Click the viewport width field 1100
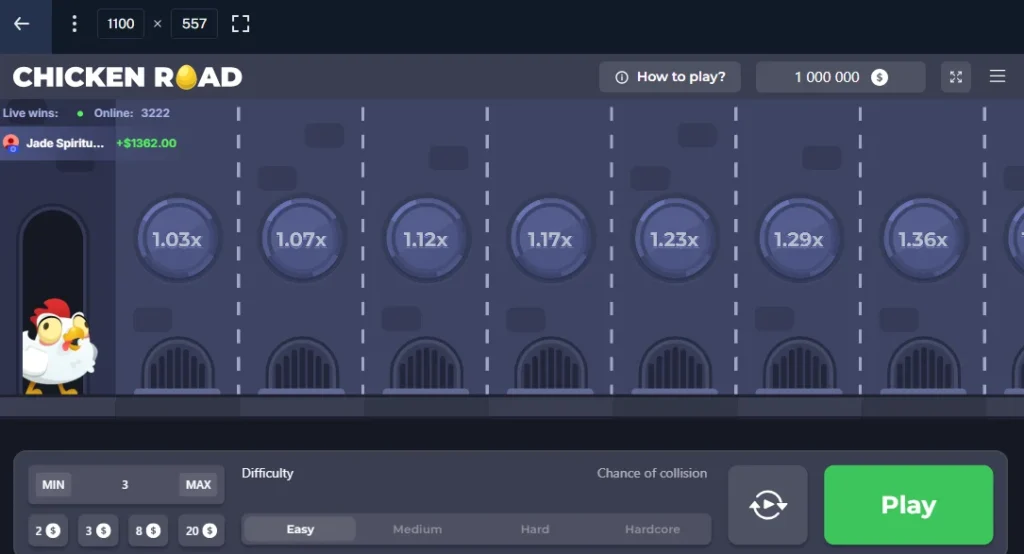 [121, 24]
